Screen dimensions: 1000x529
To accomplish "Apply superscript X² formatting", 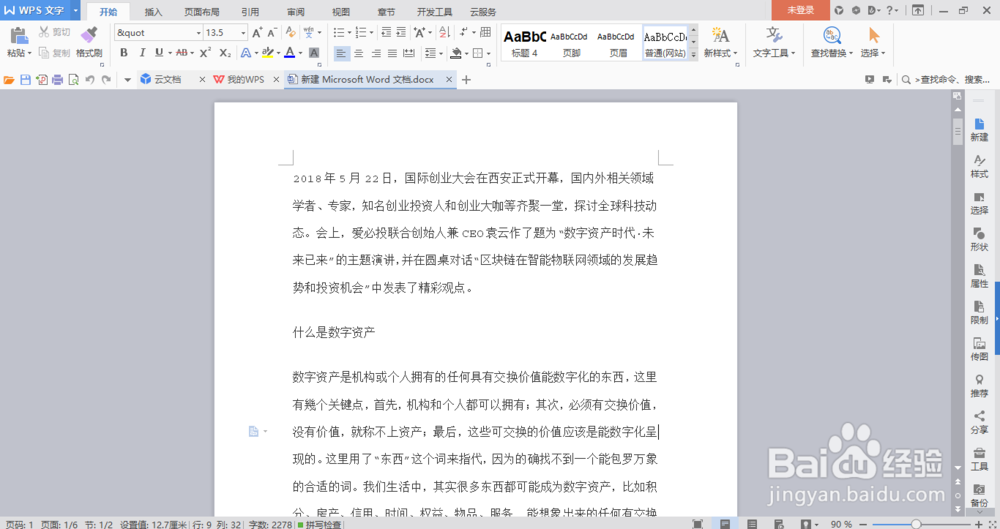I will (x=205, y=52).
